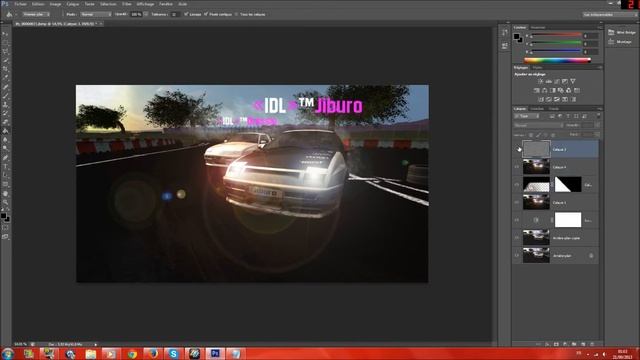Add a Black & White adjustment
This screenshot has height=360, width=640.
coord(553,91)
